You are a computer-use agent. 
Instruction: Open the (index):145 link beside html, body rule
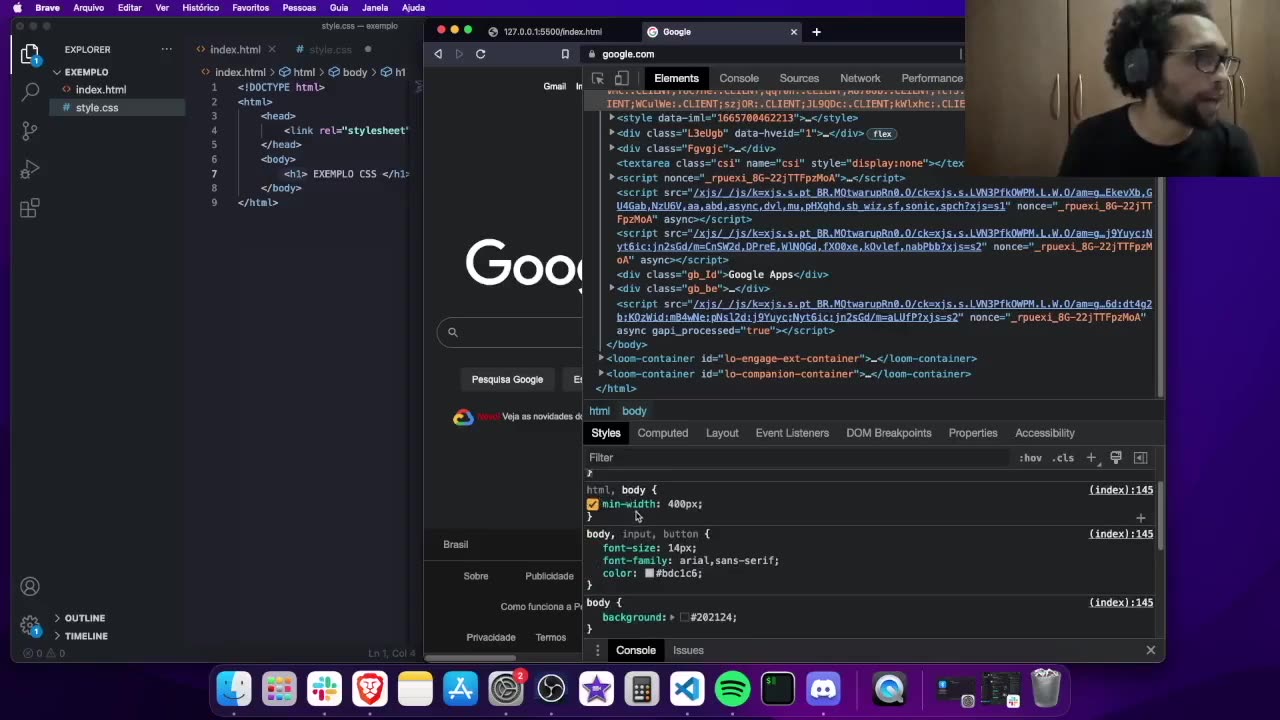coord(1121,490)
